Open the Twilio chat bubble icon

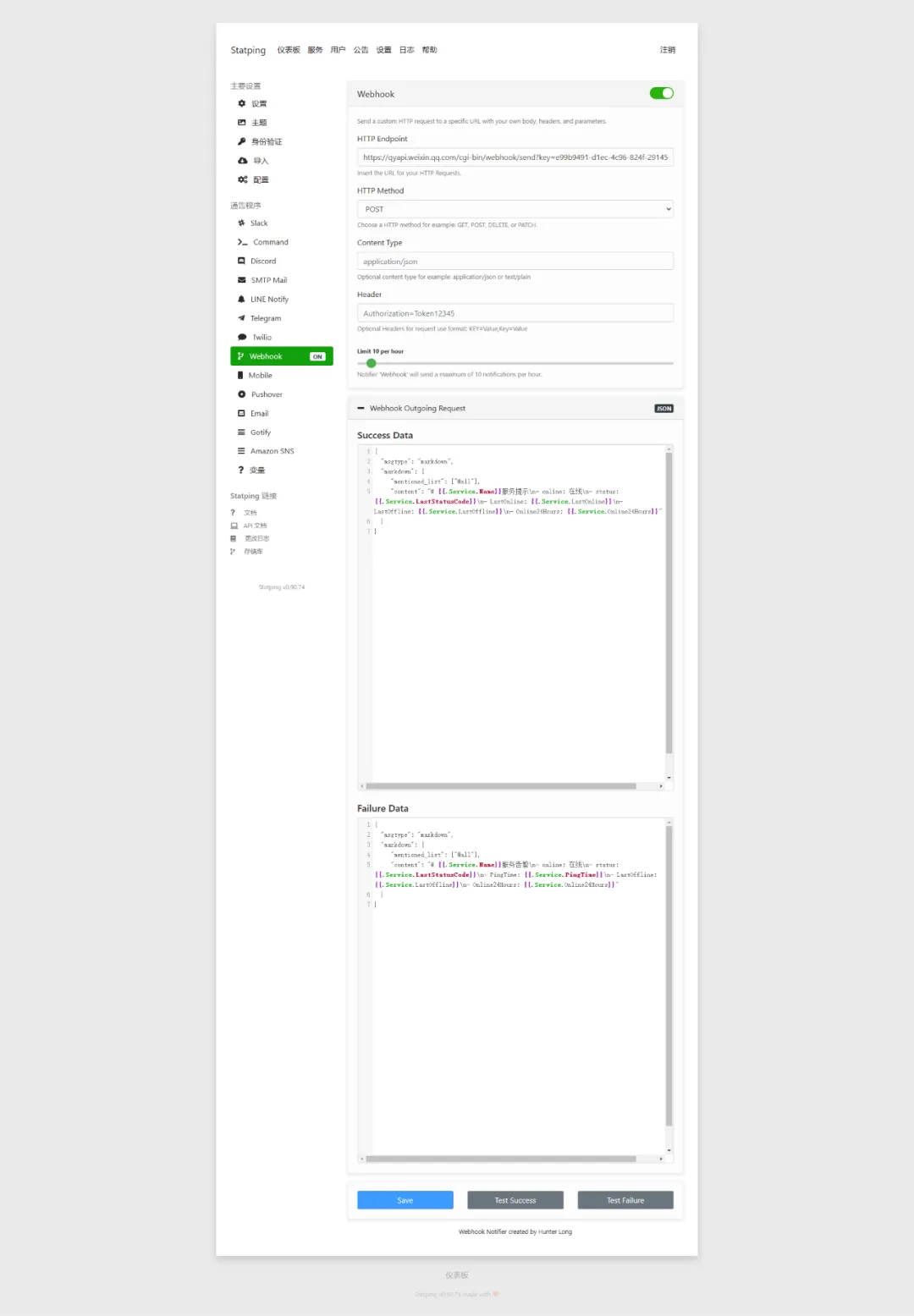coord(242,338)
